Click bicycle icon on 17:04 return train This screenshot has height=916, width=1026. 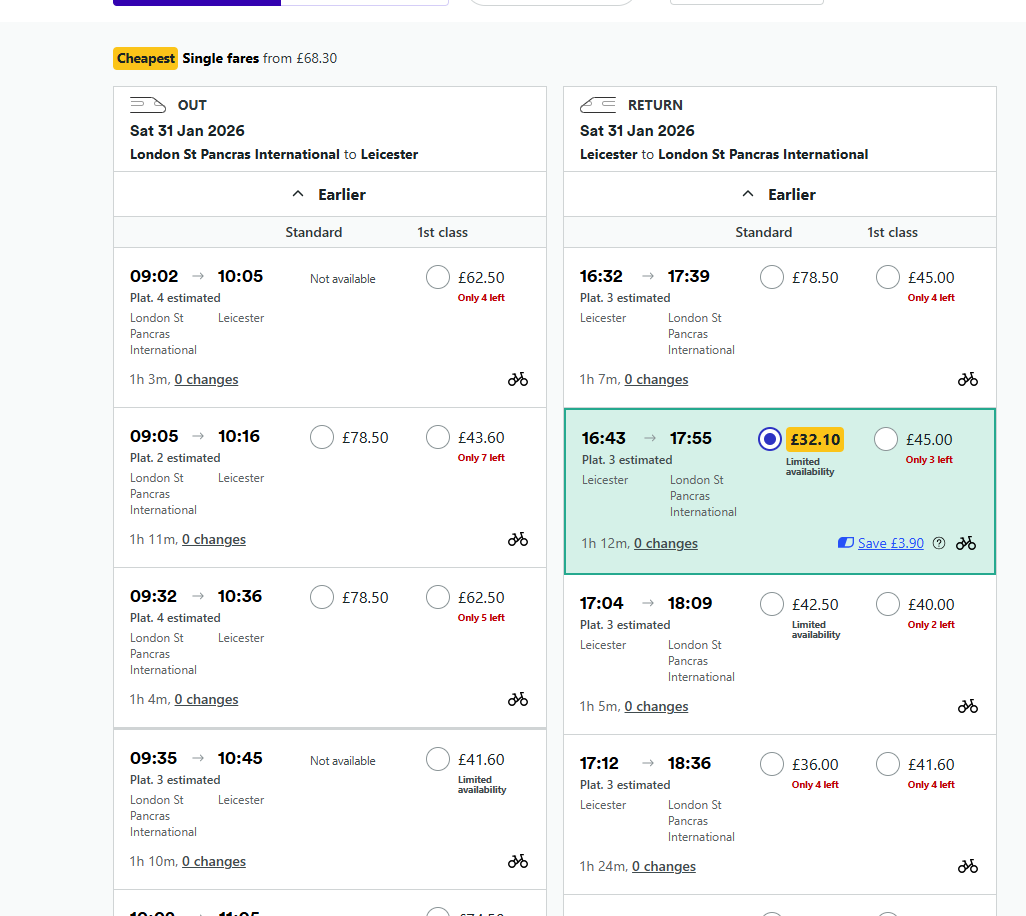coord(967,706)
